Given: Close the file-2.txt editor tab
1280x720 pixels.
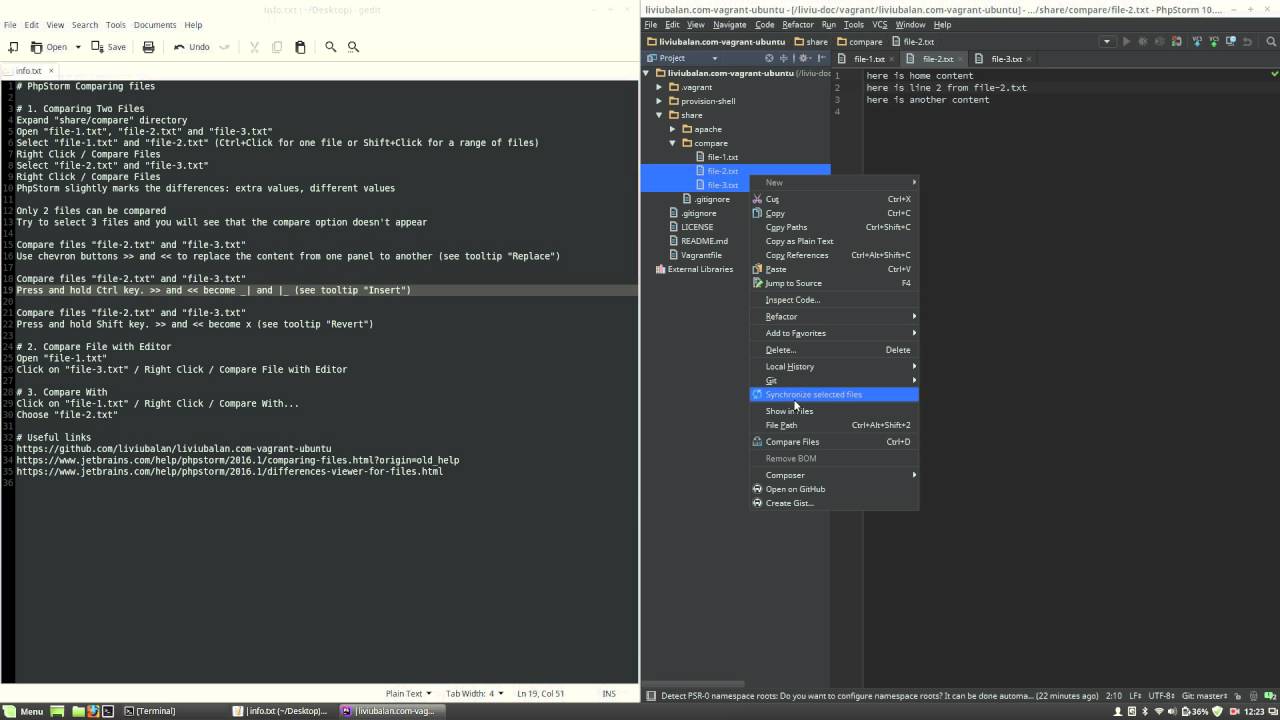Looking at the screenshot, I should (x=961, y=59).
